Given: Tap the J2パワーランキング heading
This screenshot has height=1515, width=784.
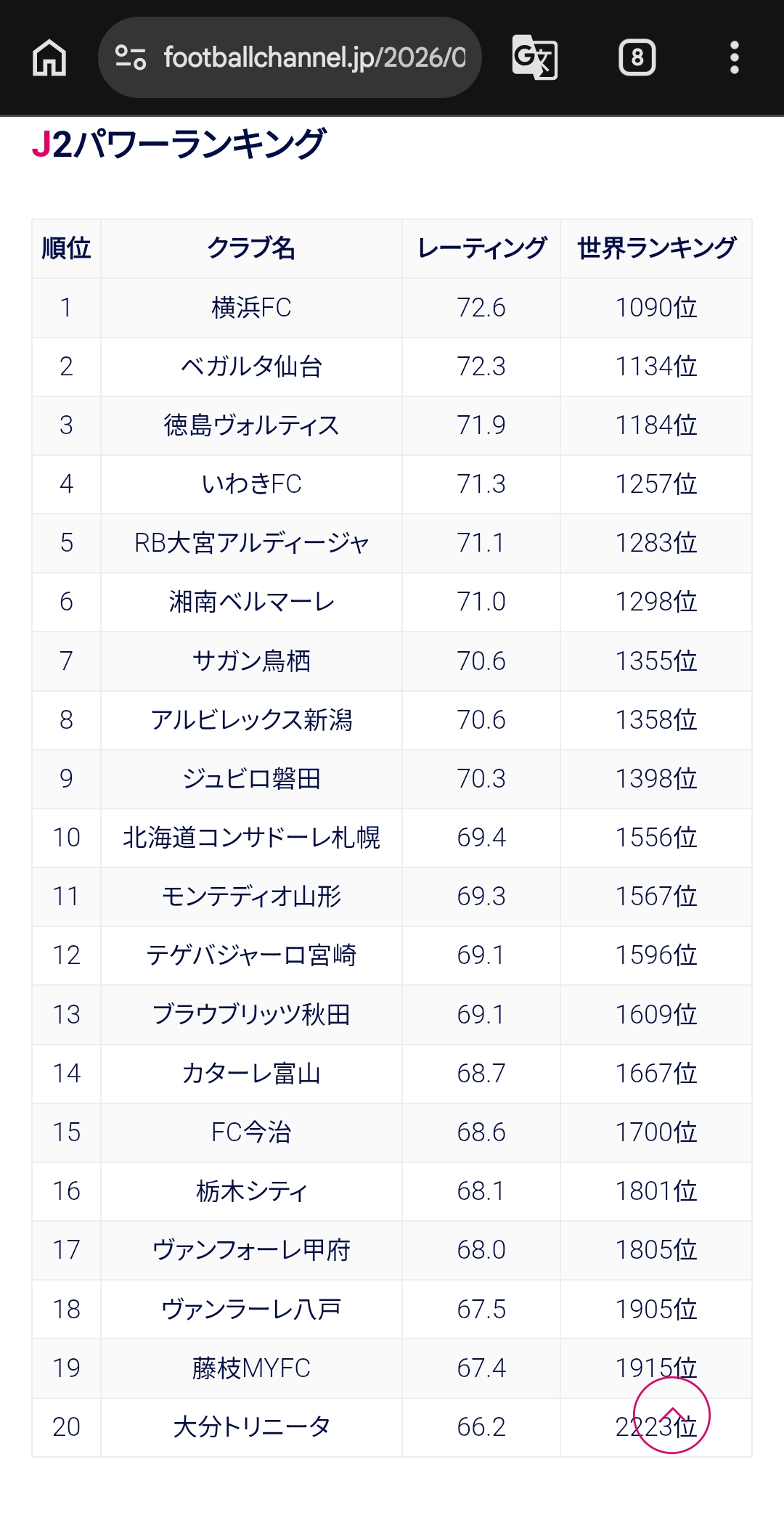Looking at the screenshot, I should (x=179, y=144).
